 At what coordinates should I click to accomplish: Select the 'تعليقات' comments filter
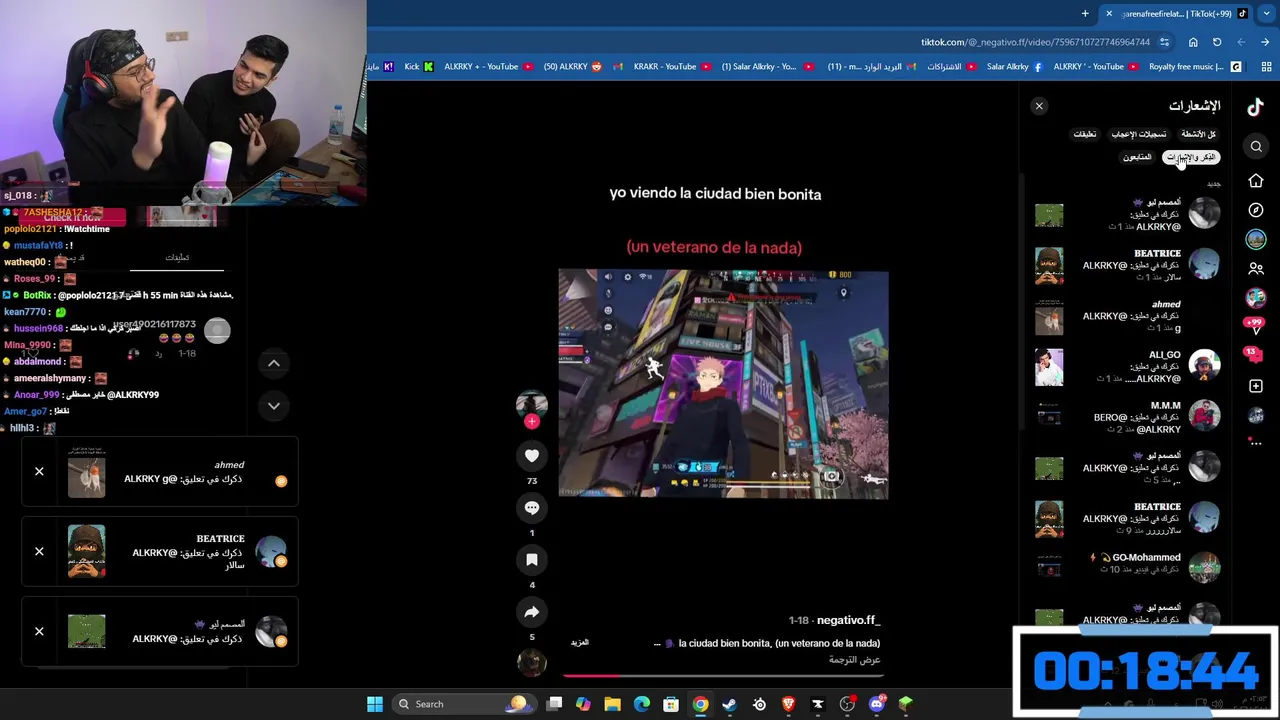coord(1085,134)
